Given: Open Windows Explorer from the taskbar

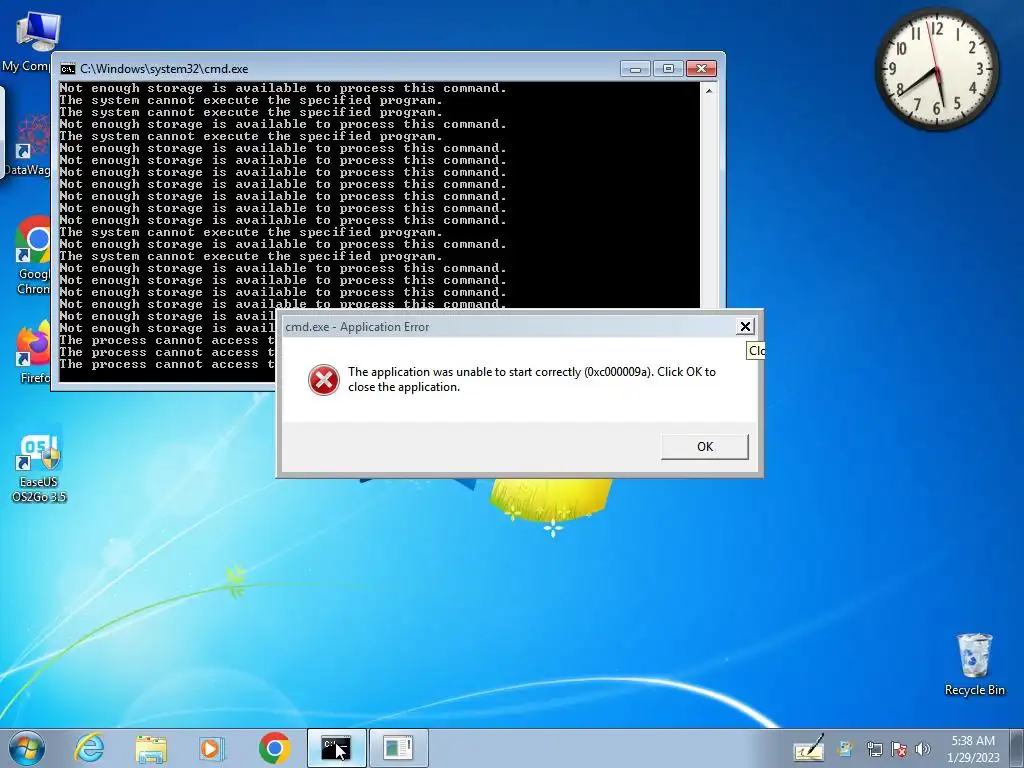Looking at the screenshot, I should [151, 748].
